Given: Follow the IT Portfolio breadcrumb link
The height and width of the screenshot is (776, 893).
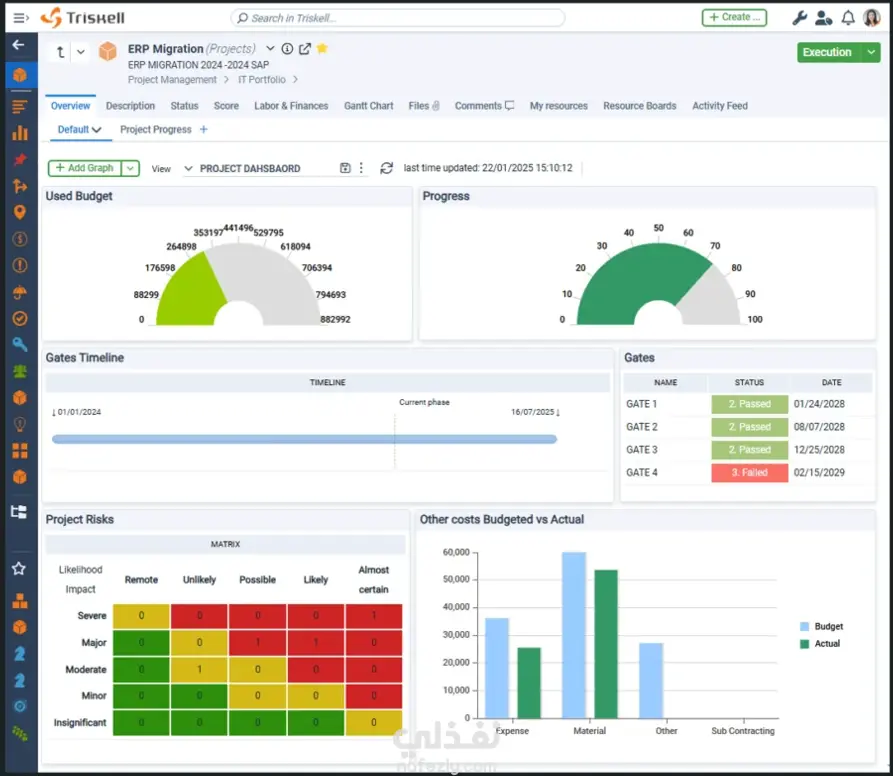Looking at the screenshot, I should click(x=261, y=80).
